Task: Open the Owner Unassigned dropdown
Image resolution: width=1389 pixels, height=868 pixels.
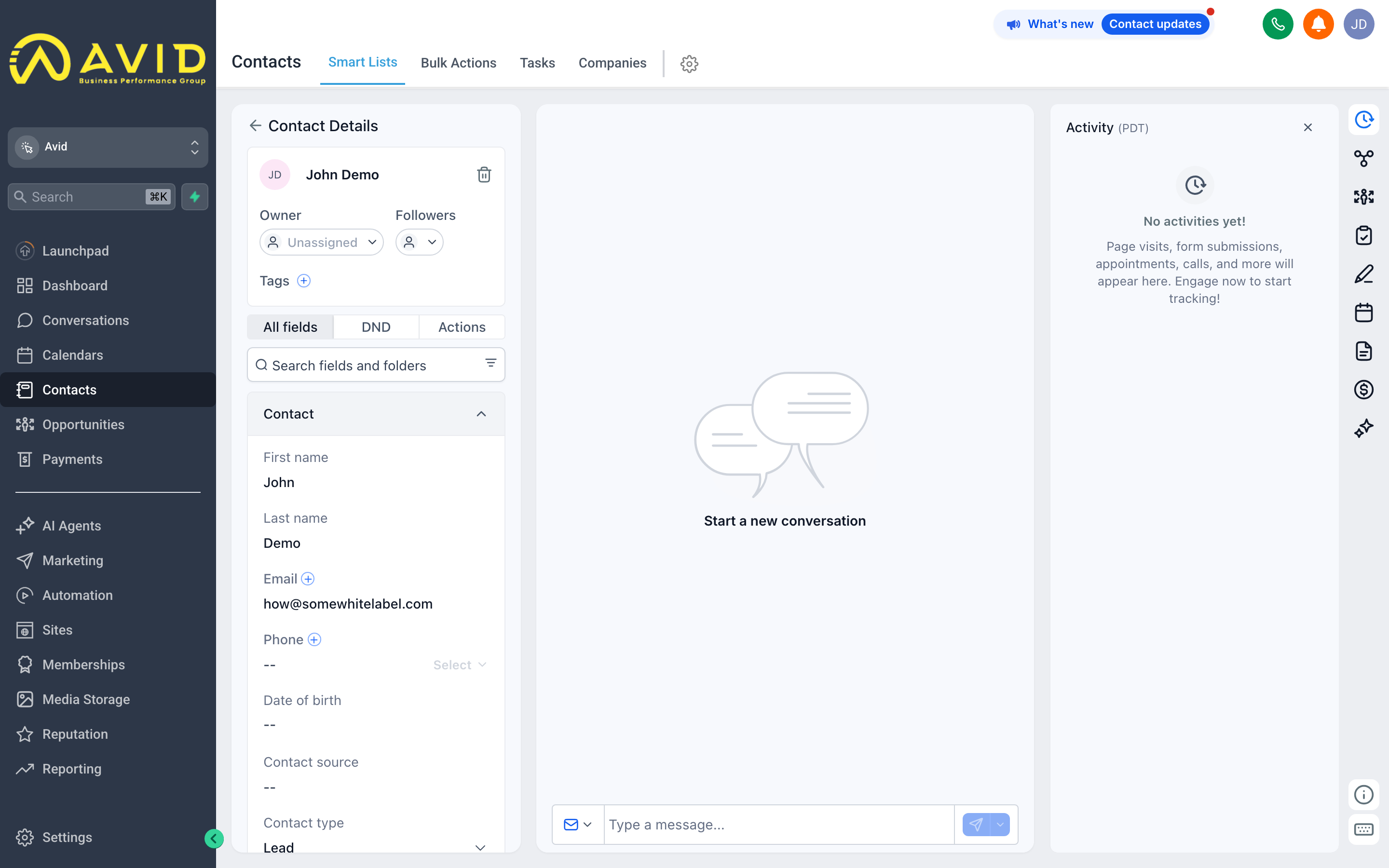Action: [x=321, y=242]
